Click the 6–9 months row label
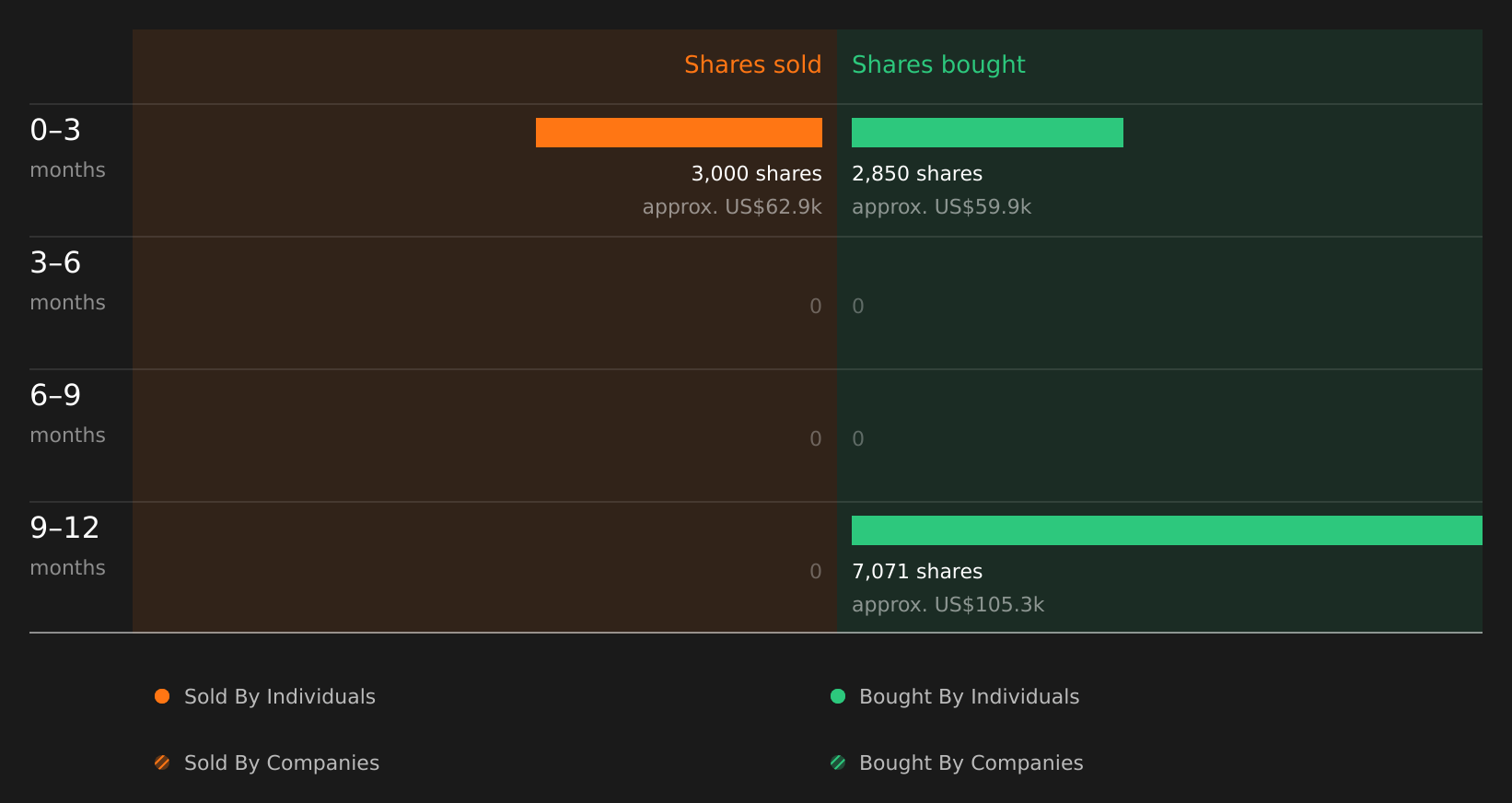This screenshot has width=1512, height=803. pyautogui.click(x=68, y=413)
